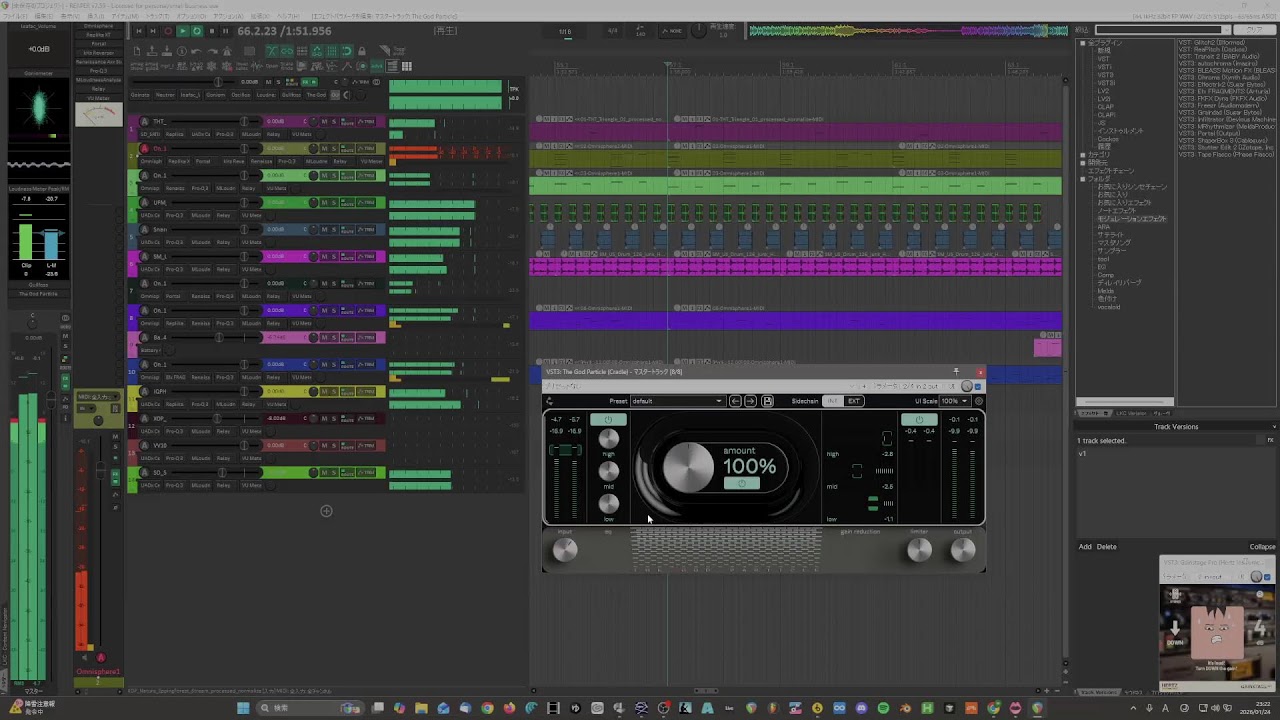
Task: Switch sidechain to EXT
Action: pyautogui.click(x=853, y=401)
